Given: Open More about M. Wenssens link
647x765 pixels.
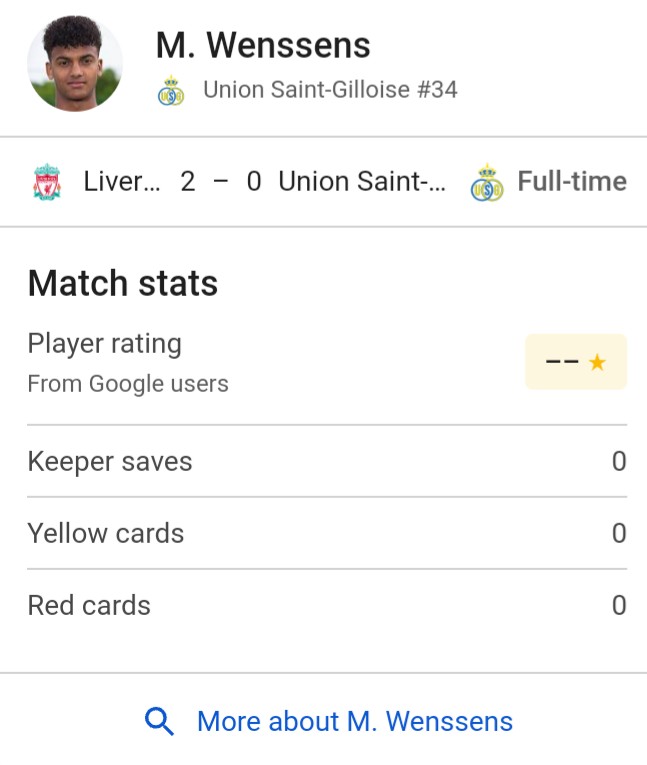Looking at the screenshot, I should [355, 721].
